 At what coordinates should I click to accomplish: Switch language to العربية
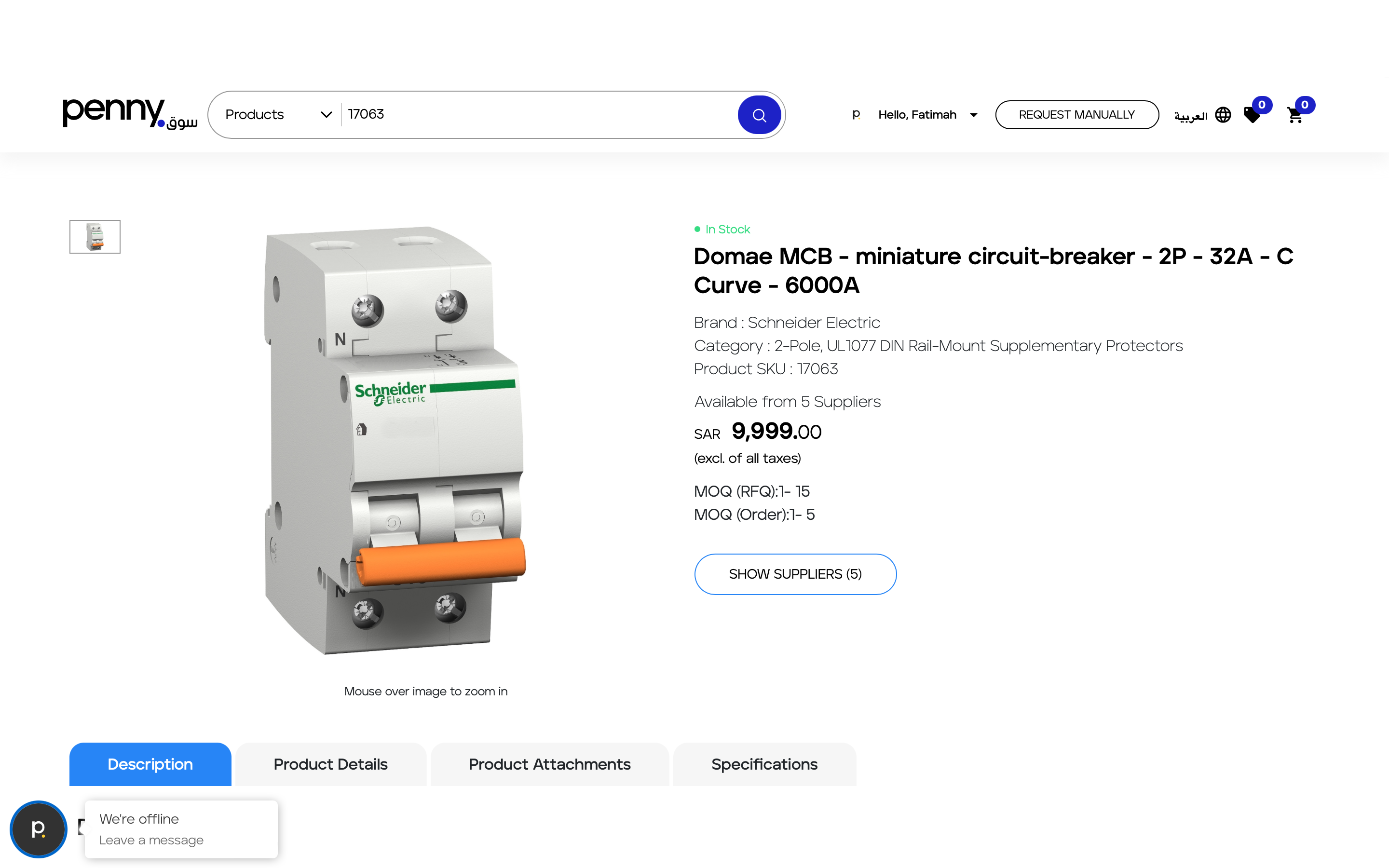coord(1190,115)
